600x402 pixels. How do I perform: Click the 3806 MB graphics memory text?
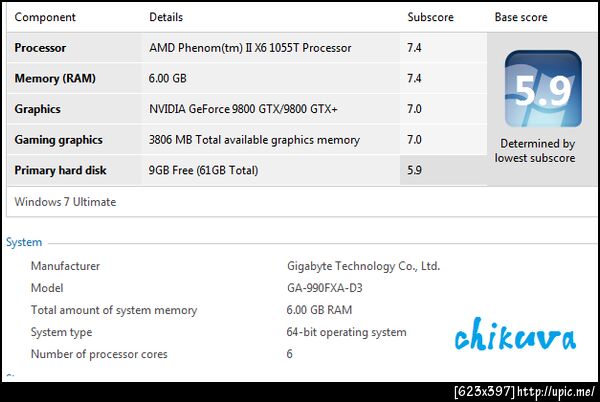coord(254,140)
